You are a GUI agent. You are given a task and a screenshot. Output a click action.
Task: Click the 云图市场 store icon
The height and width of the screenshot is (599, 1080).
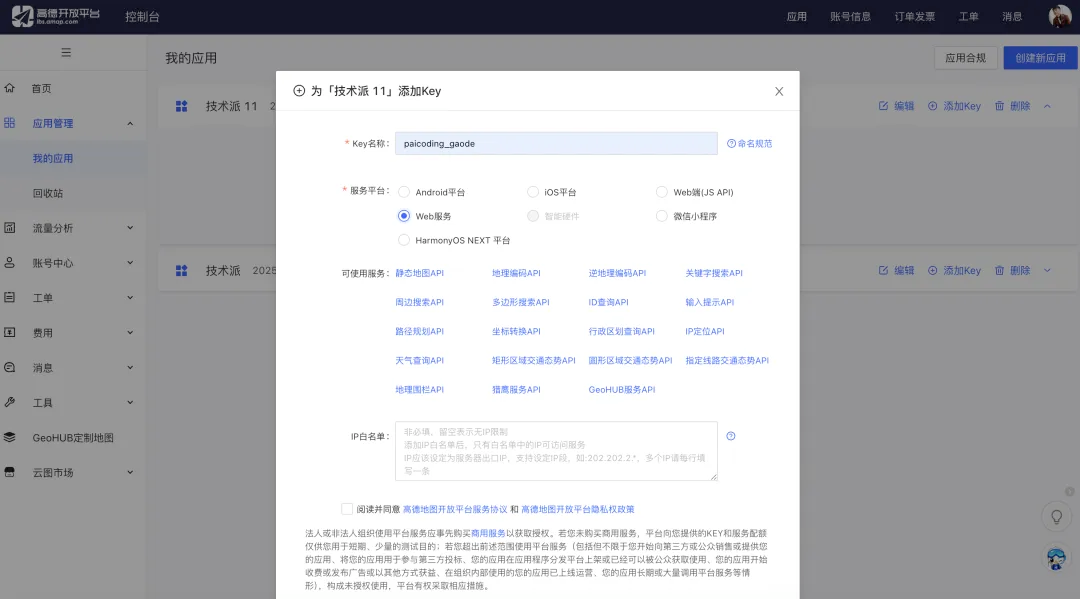(10, 472)
